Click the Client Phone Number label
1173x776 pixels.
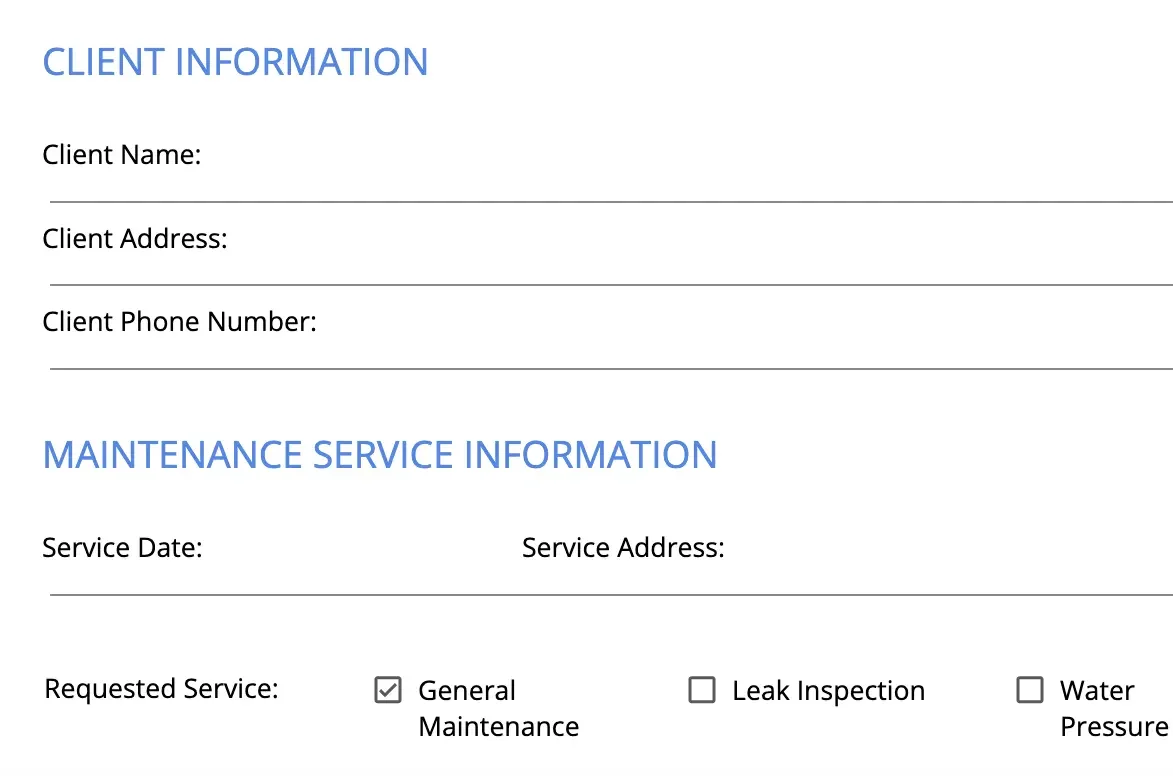click(x=179, y=322)
